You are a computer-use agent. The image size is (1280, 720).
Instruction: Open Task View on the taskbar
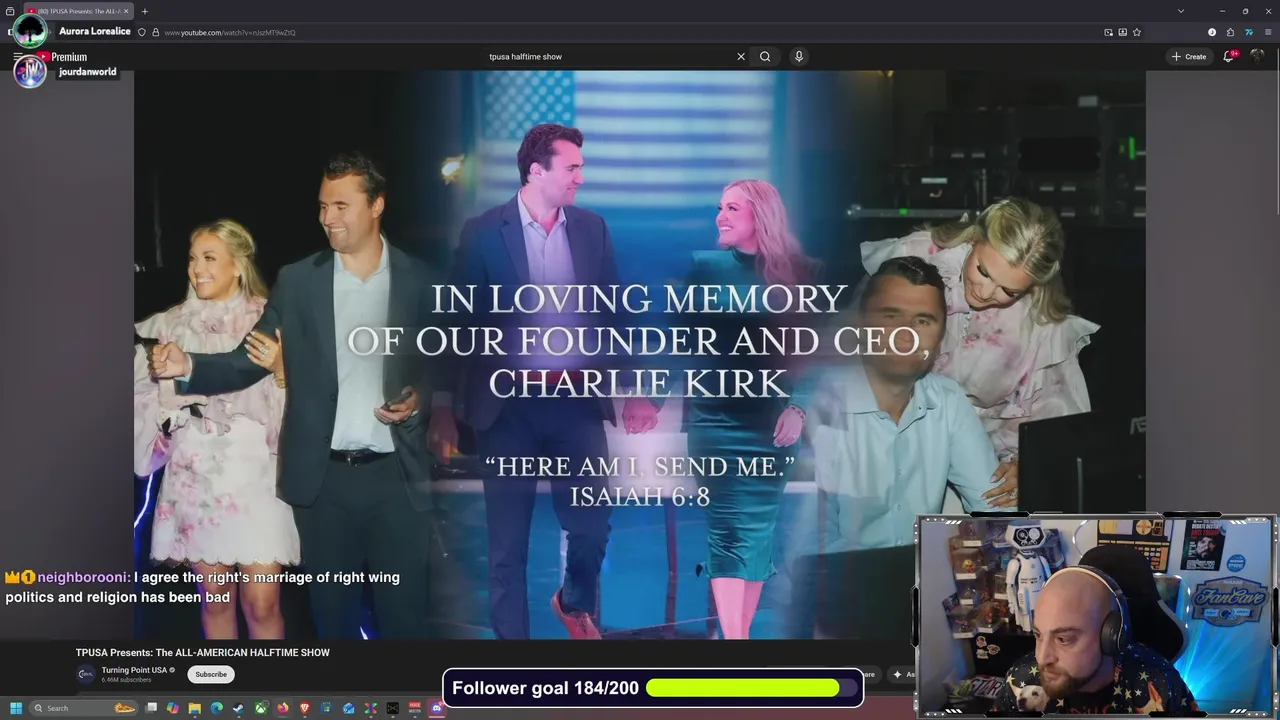(151, 708)
